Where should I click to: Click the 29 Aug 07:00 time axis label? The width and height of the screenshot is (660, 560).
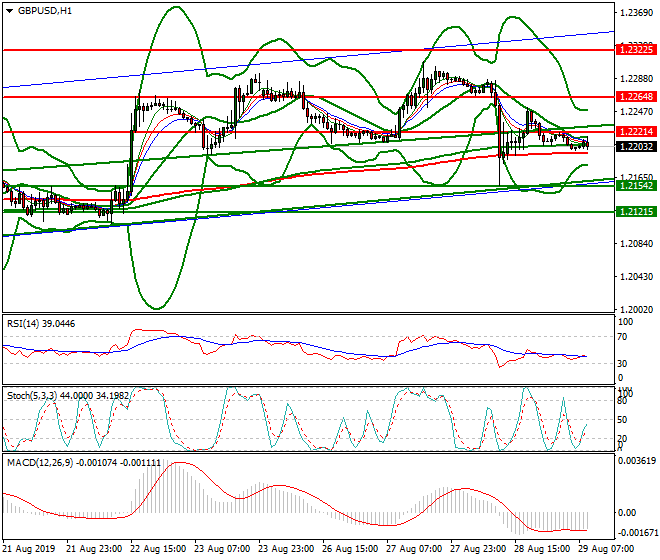pos(606,549)
